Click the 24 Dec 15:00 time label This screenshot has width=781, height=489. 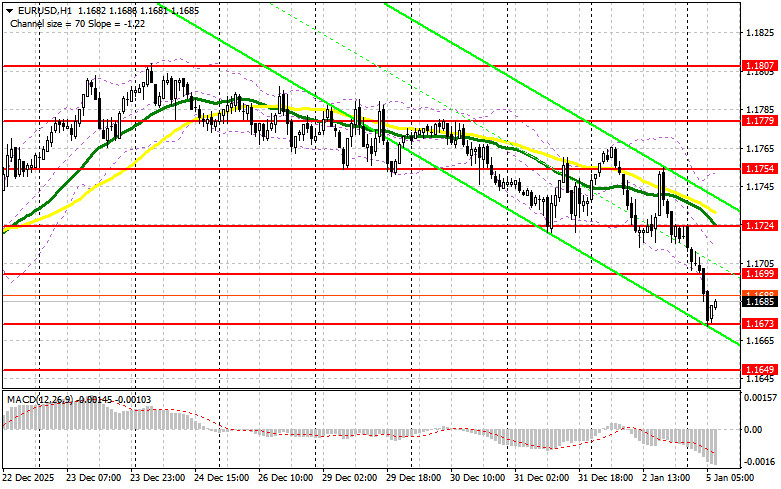pyautogui.click(x=221, y=479)
